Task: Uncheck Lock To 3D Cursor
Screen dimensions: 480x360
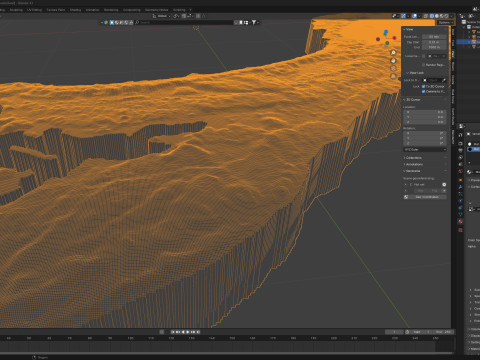Action: click(423, 87)
